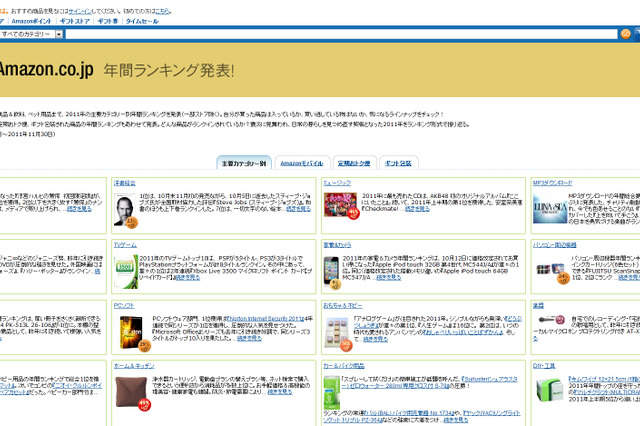This screenshot has height=426, width=640.
Task: Open the iPod touch product thumbnail
Action: [x=331, y=270]
